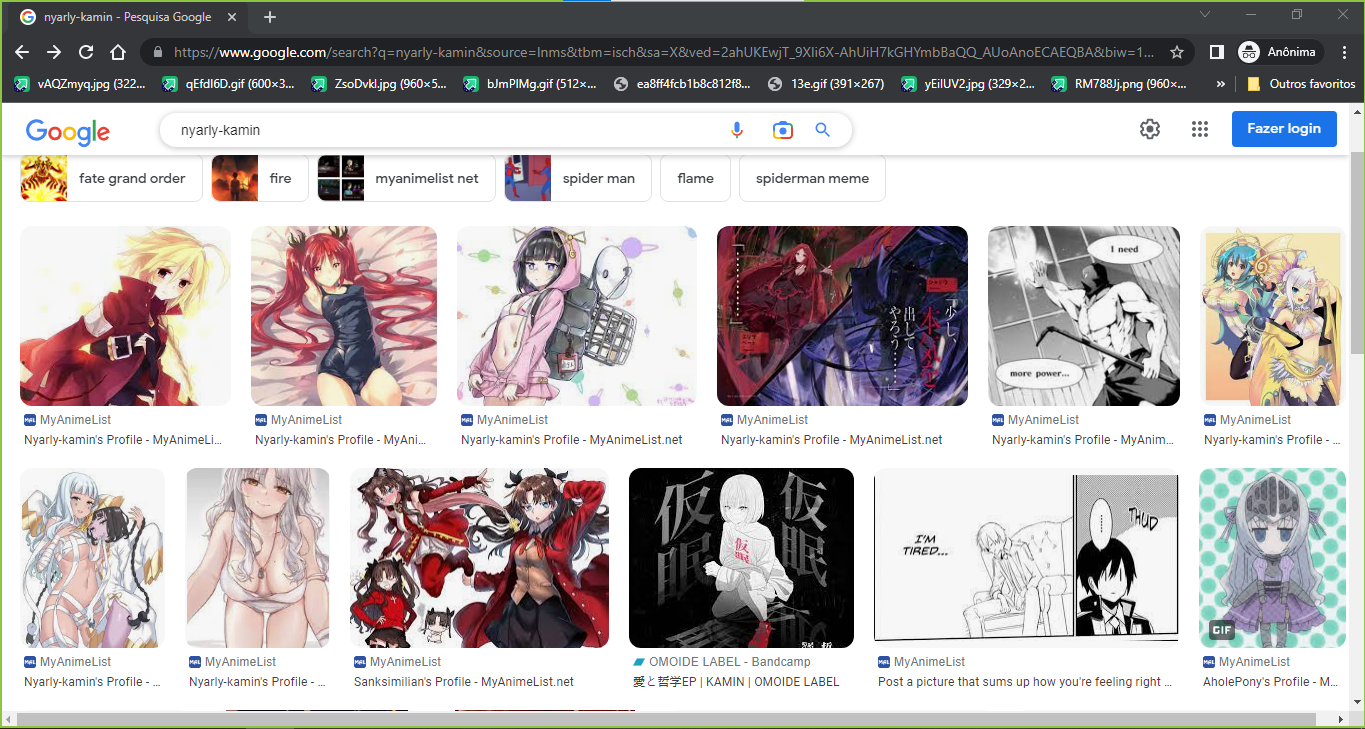Filter by the myanimelist net chip
1365x729 pixels.
406,178
